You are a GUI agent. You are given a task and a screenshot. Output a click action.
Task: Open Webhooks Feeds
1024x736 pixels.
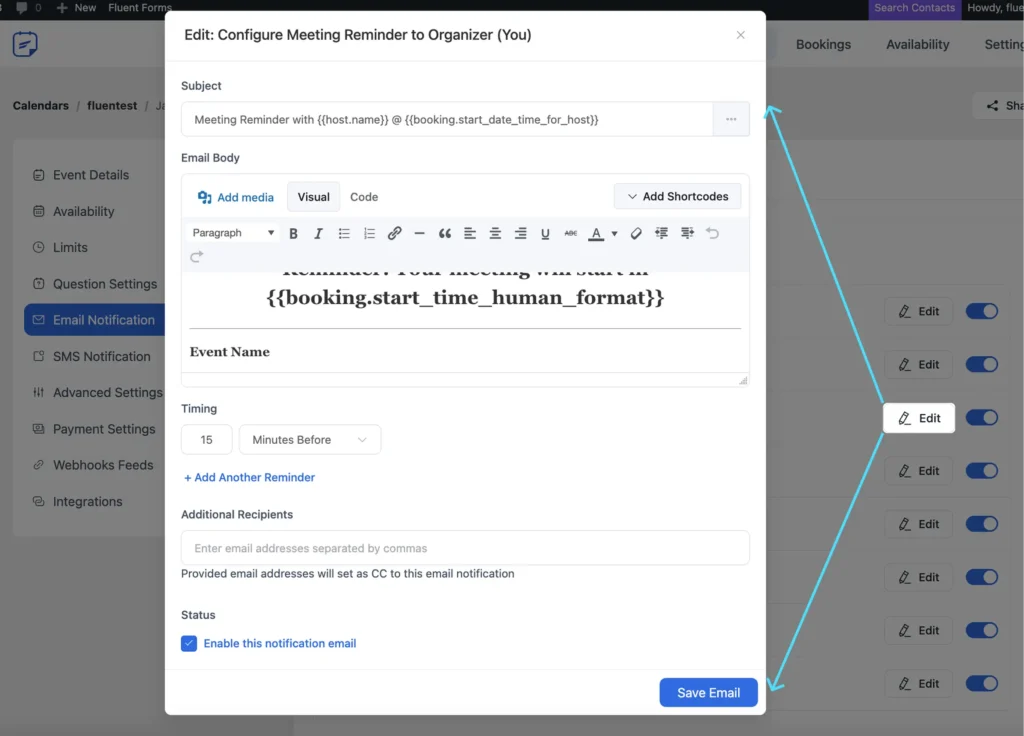tap(103, 465)
